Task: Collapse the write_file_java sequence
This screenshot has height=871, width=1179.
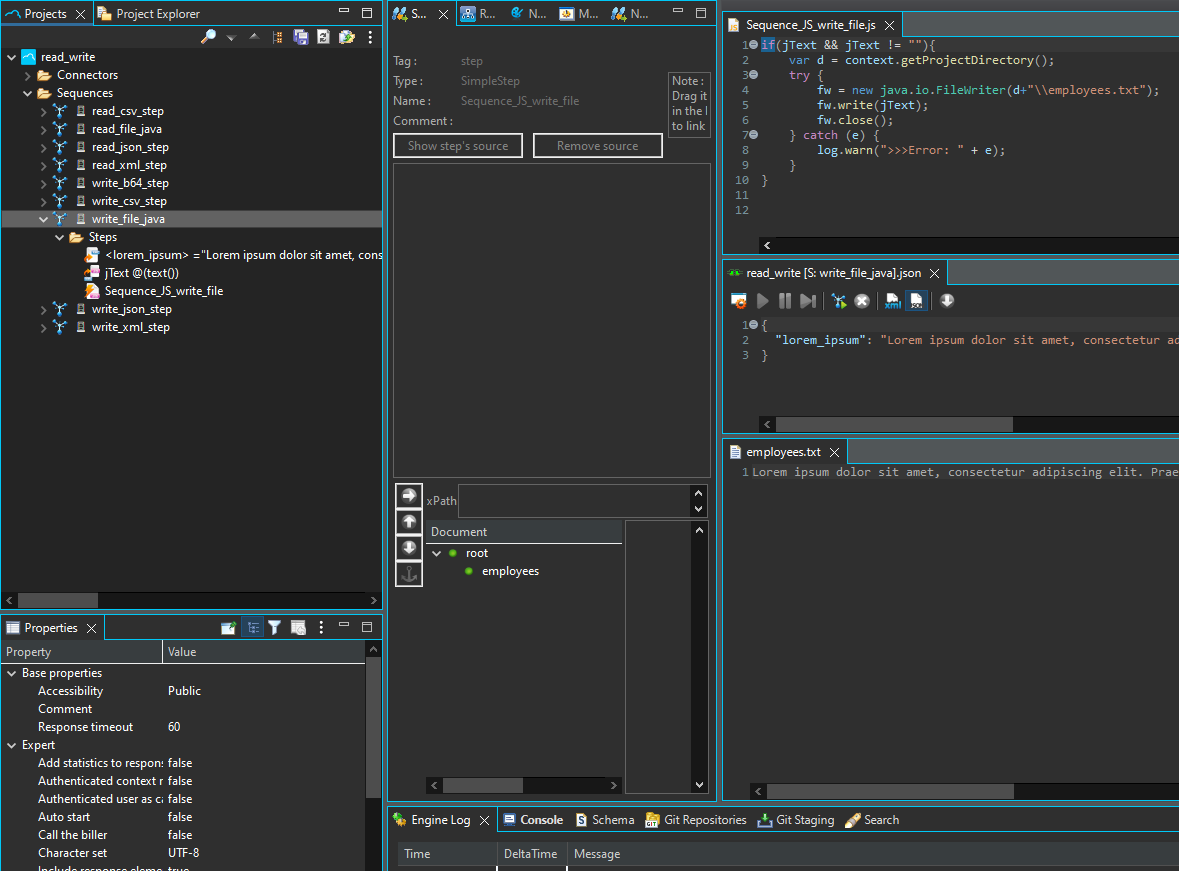Action: coord(43,219)
